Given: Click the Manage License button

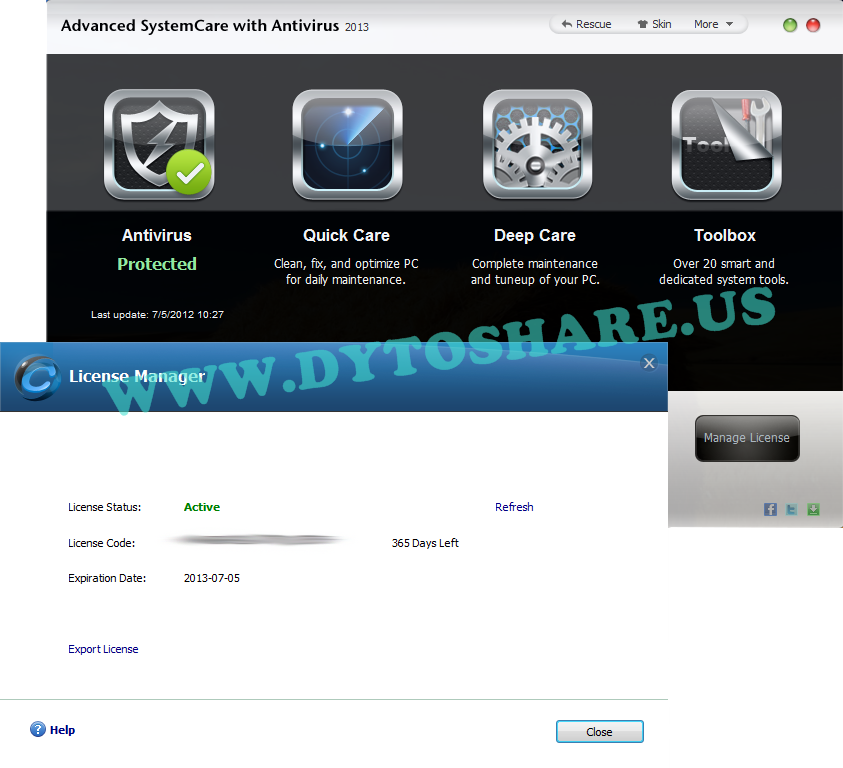Looking at the screenshot, I should [x=747, y=438].
